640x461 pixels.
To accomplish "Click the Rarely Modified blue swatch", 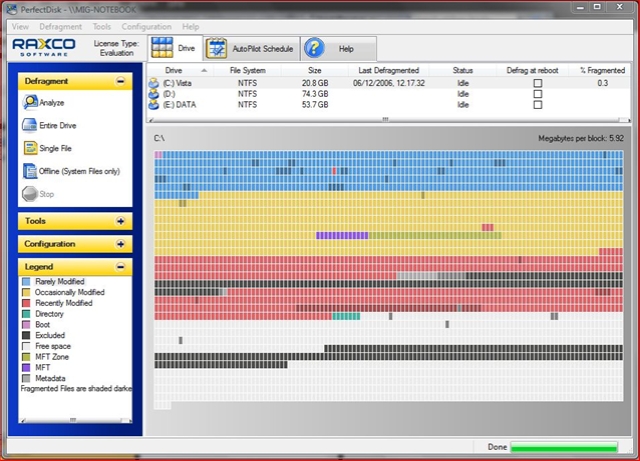I will [26, 281].
